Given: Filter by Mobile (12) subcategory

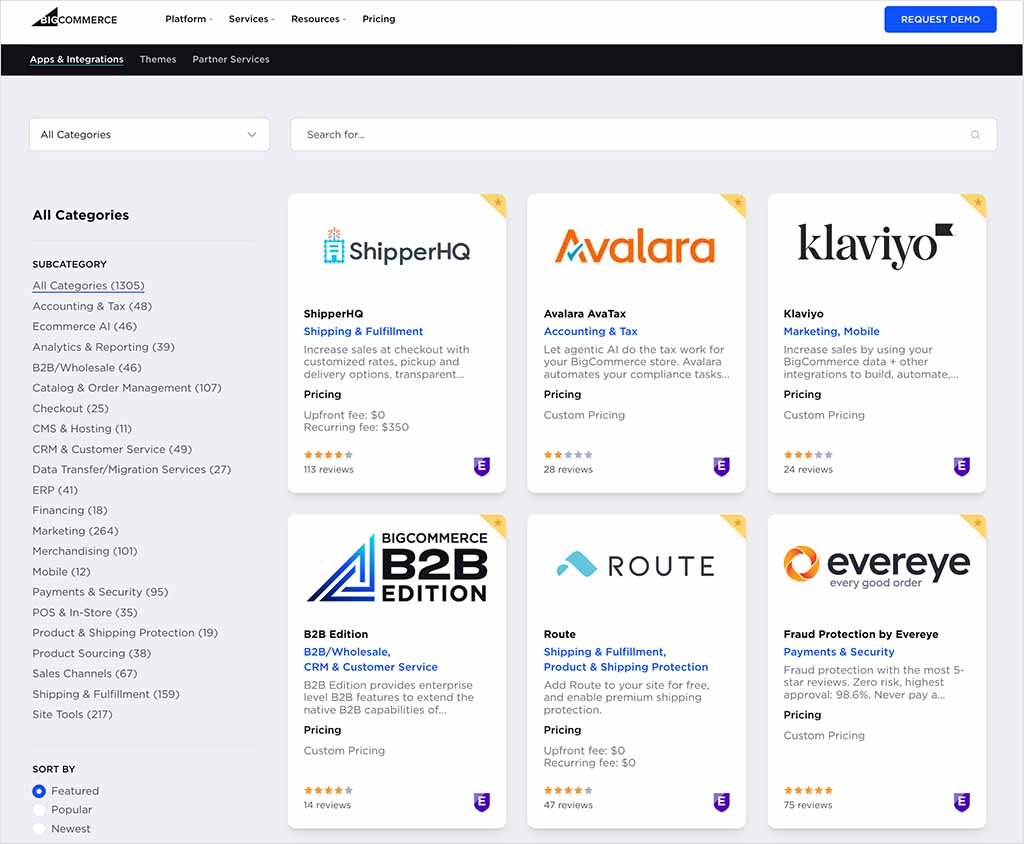Looking at the screenshot, I should pyautogui.click(x=61, y=572).
